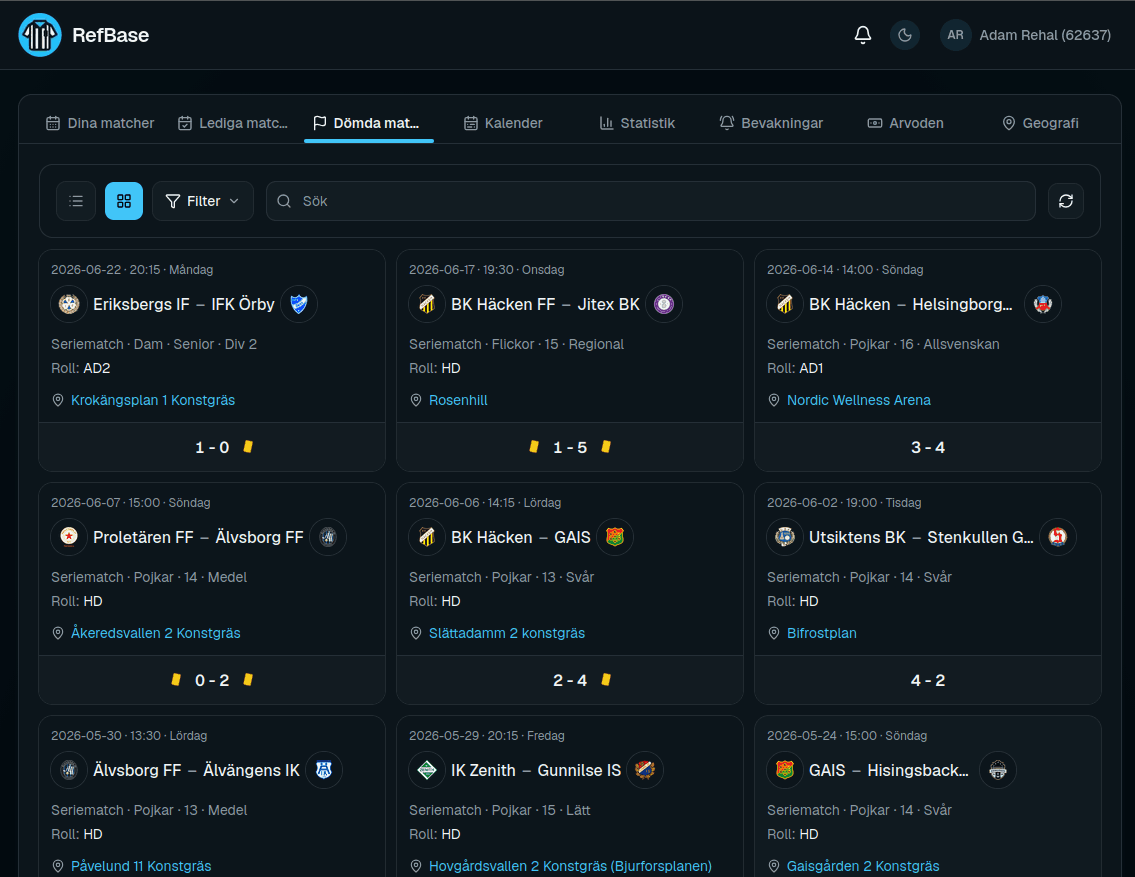The image size is (1135, 877).
Task: Open the notifications bell
Action: (862, 35)
